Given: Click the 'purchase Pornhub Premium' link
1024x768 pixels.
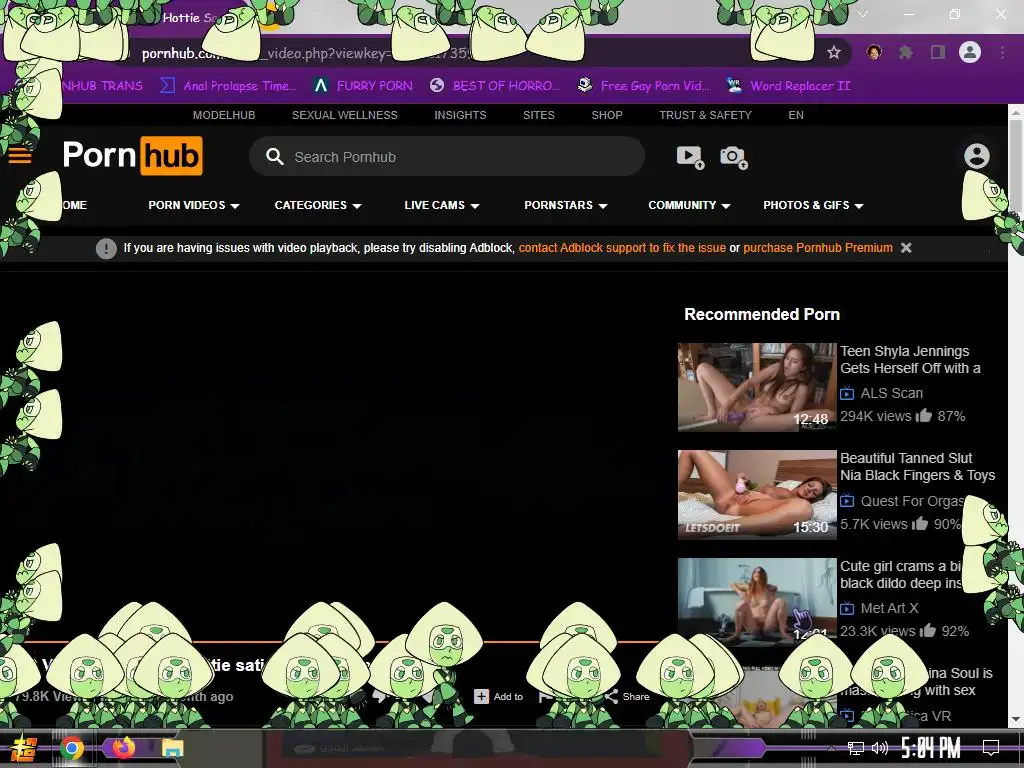Looking at the screenshot, I should point(818,248).
